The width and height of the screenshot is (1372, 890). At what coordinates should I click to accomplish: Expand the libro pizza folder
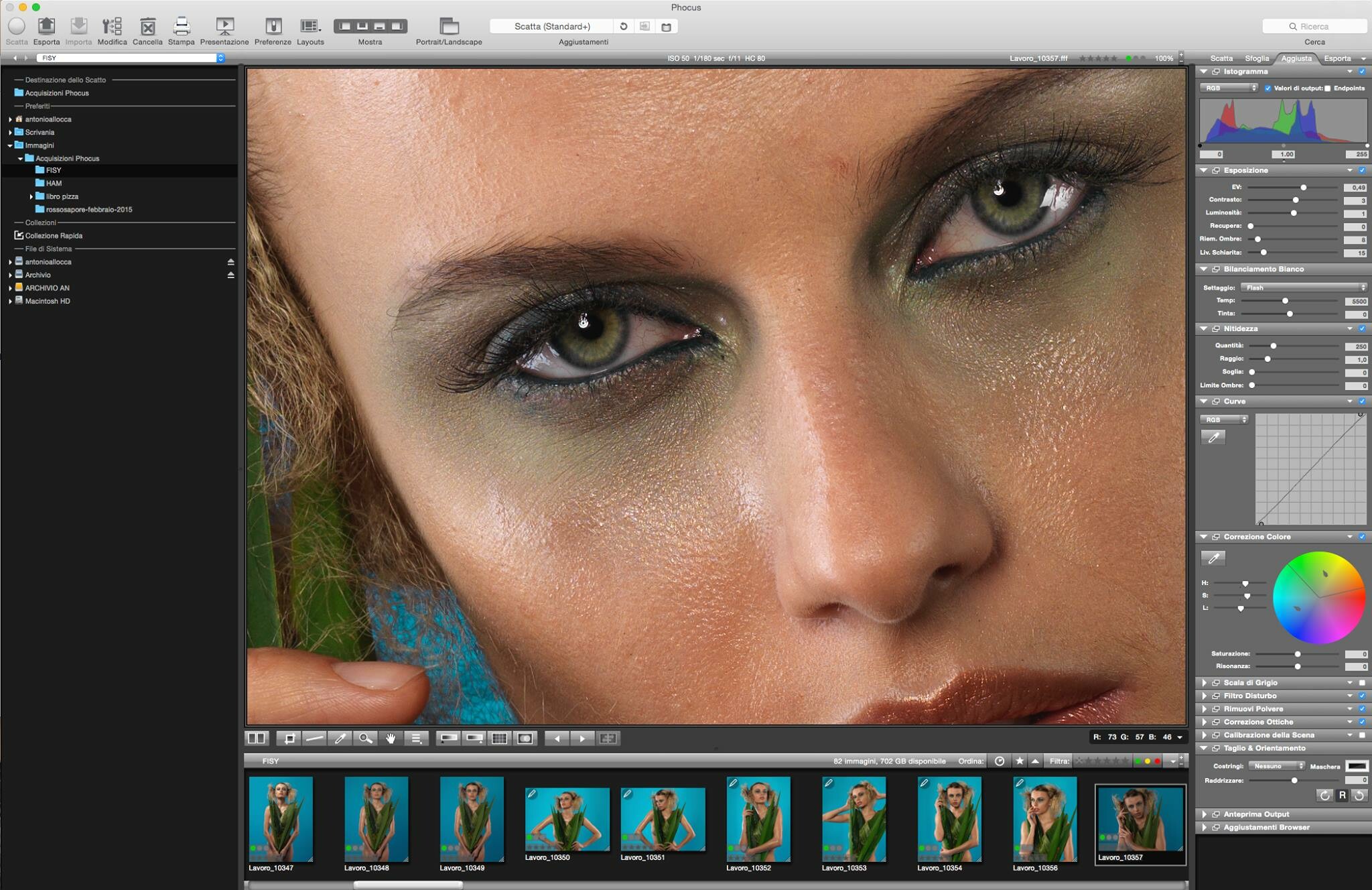pos(31,197)
